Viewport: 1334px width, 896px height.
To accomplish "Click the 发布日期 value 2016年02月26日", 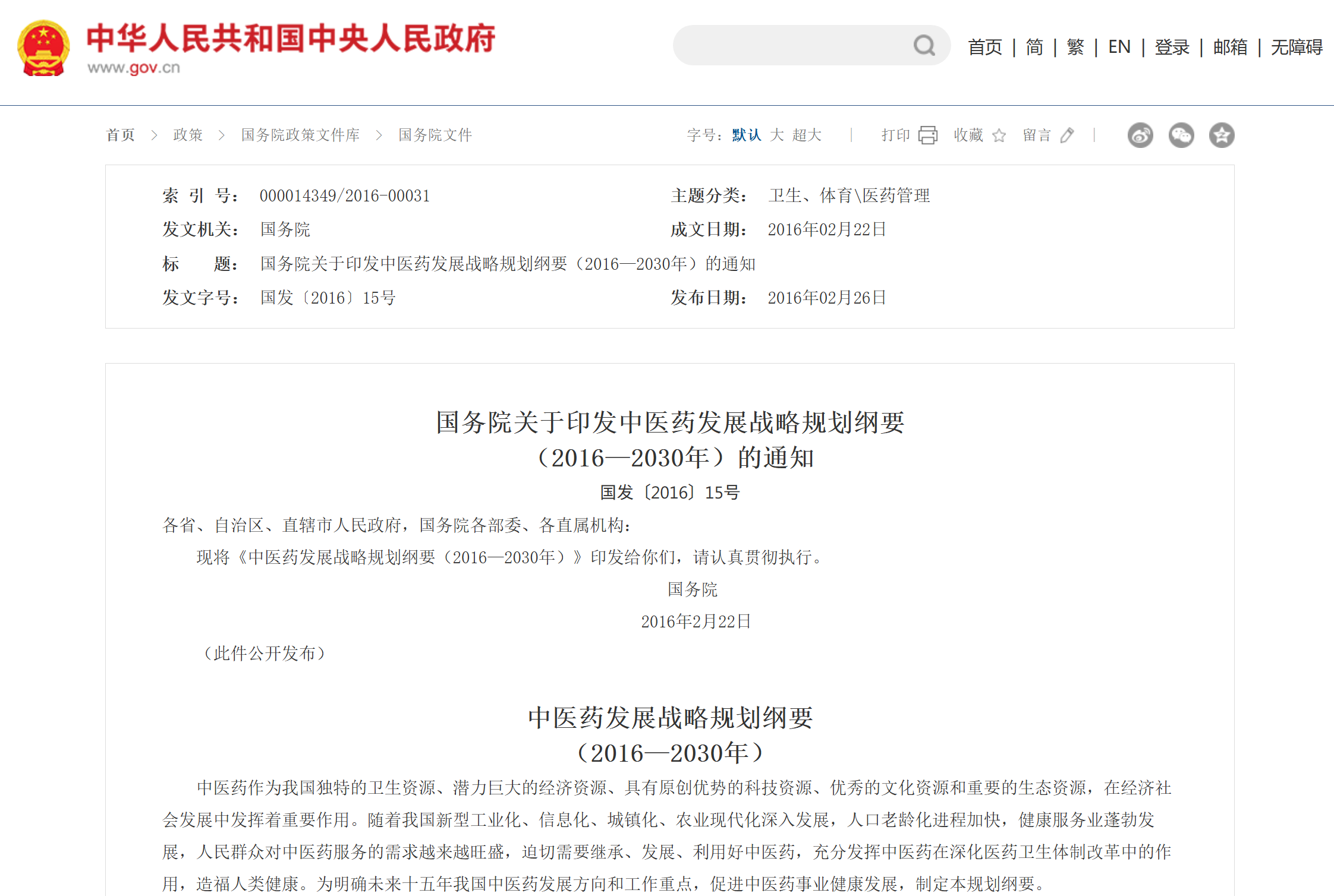I will pos(827,298).
